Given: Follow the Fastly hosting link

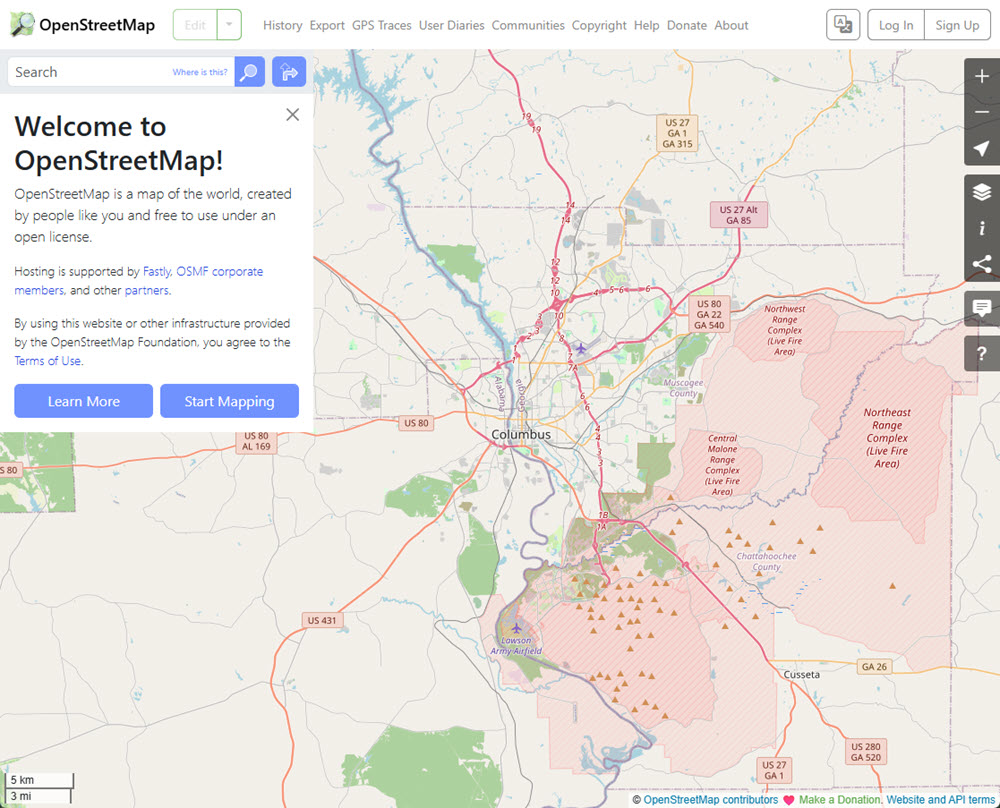Looking at the screenshot, I should click(156, 271).
